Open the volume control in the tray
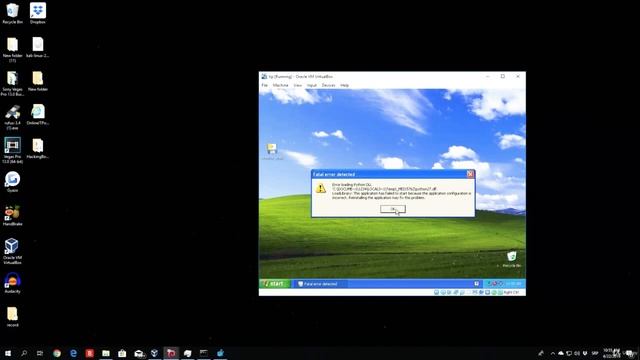This screenshot has height=360, width=640. point(577,353)
